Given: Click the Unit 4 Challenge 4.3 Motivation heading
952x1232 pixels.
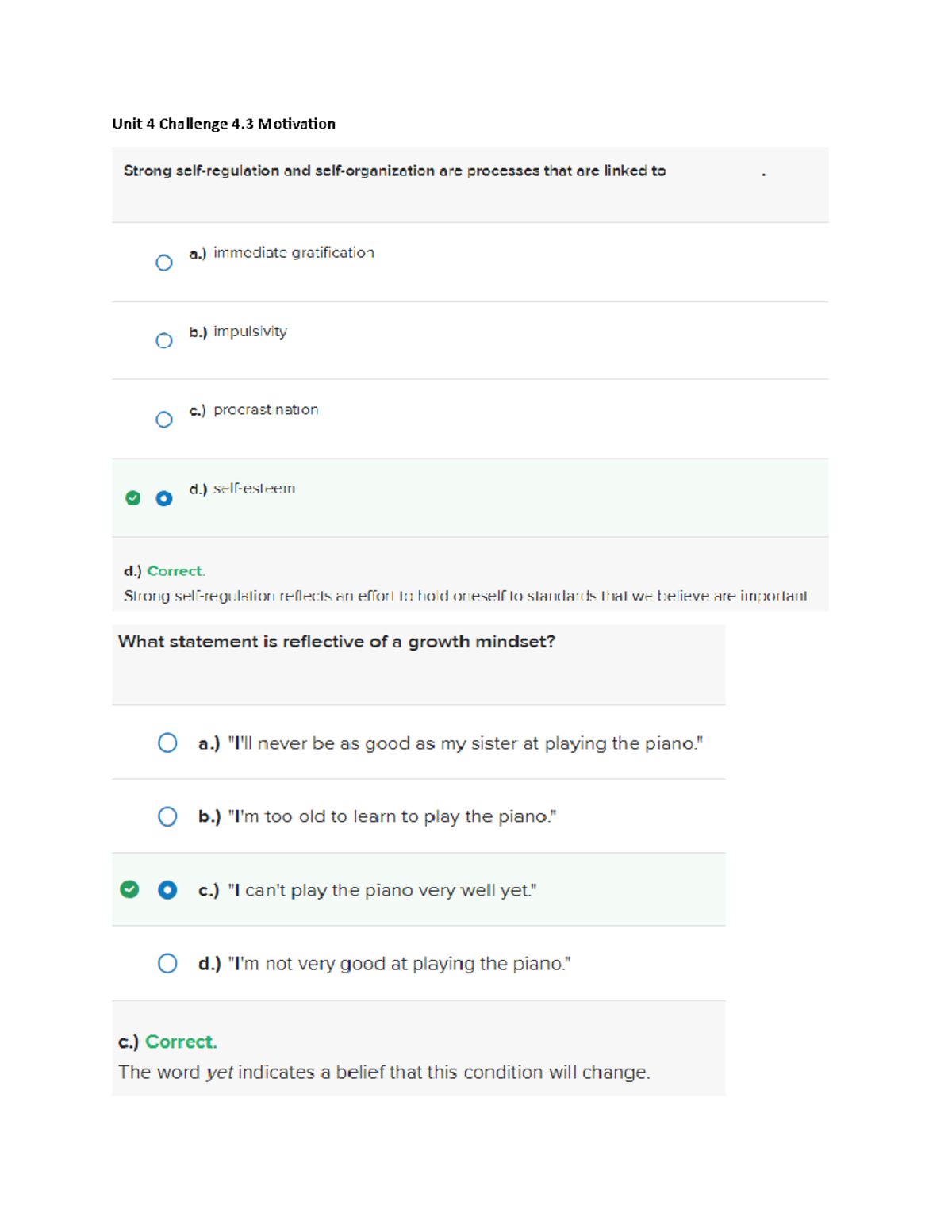Looking at the screenshot, I should (225, 124).
